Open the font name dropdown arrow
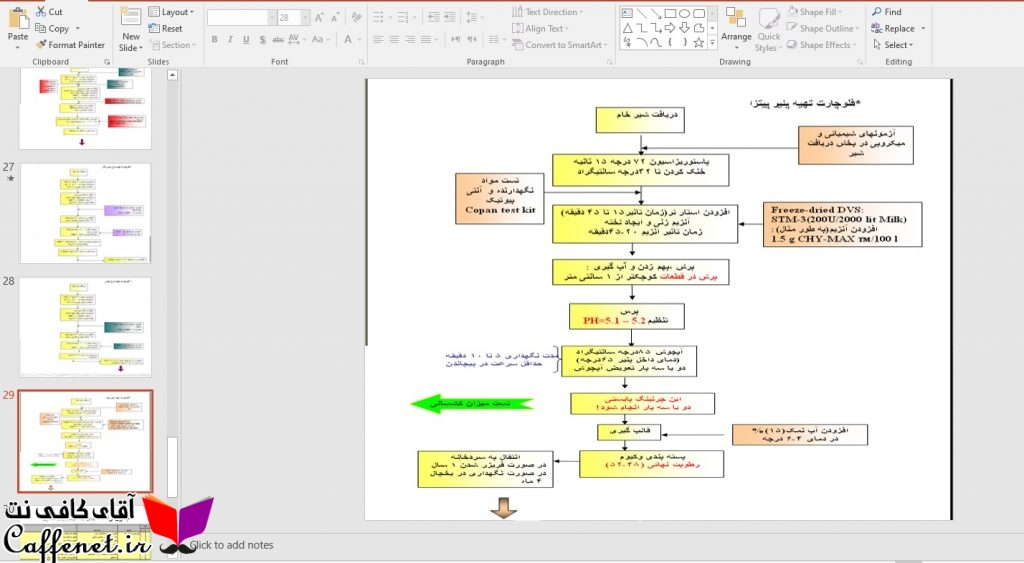 272,18
